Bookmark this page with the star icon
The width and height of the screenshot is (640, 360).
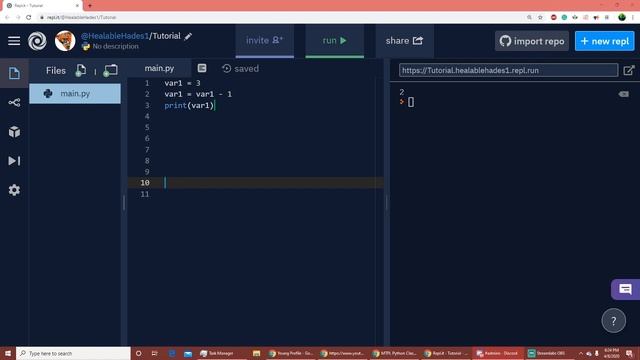pyautogui.click(x=540, y=17)
